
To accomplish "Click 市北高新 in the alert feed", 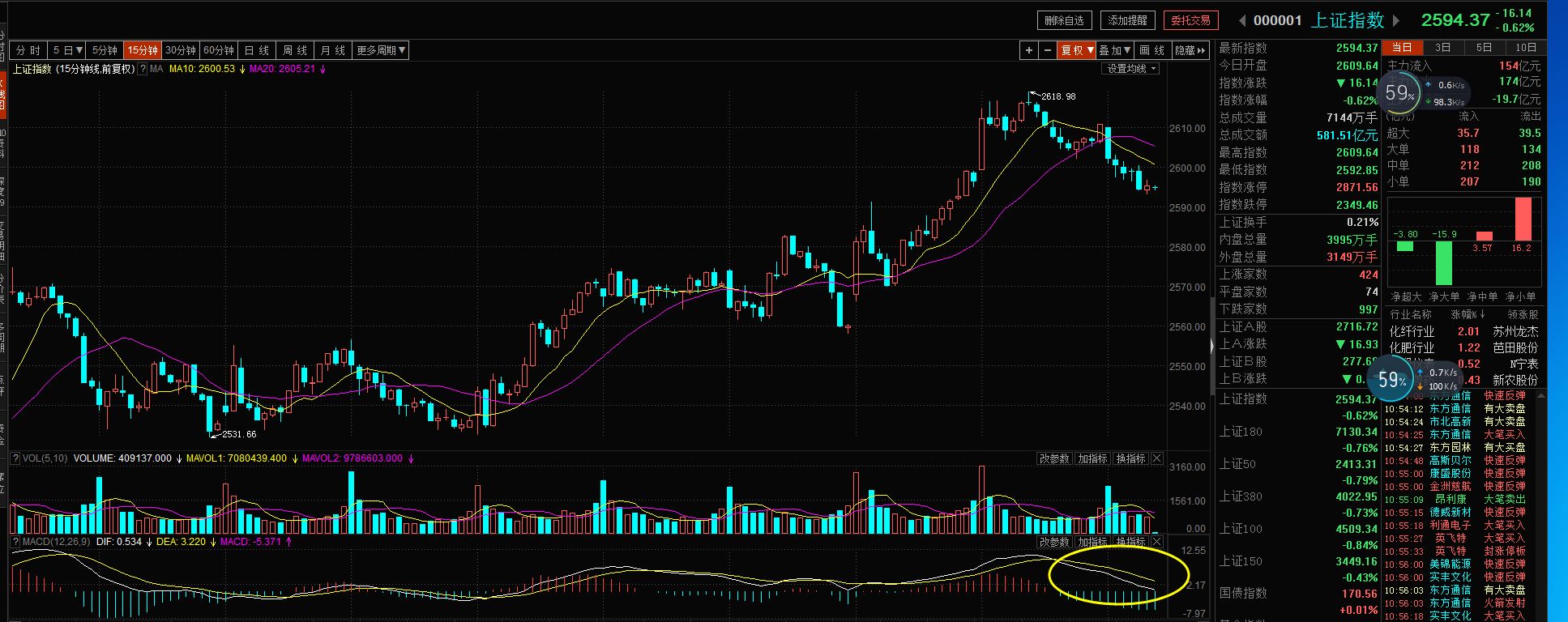I will coord(1451,422).
